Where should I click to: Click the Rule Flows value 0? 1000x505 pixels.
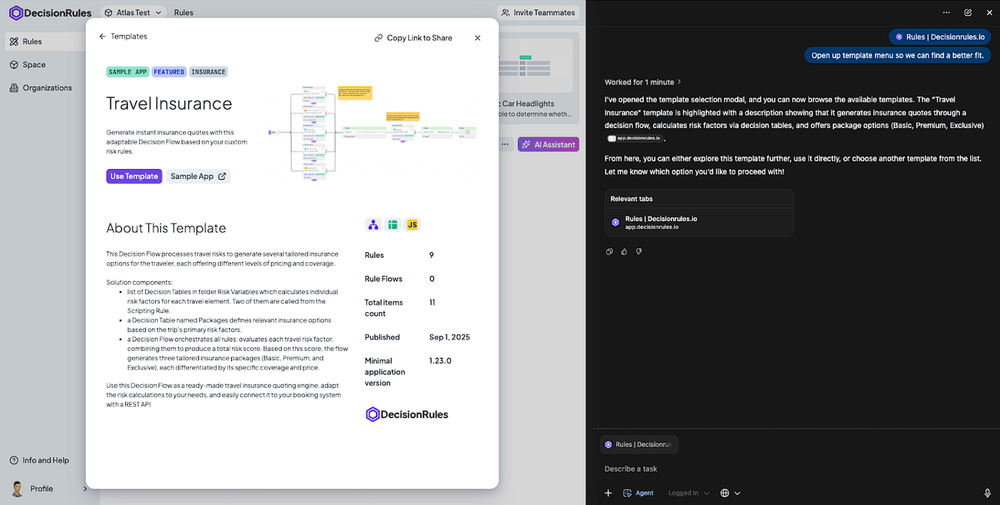(432, 279)
